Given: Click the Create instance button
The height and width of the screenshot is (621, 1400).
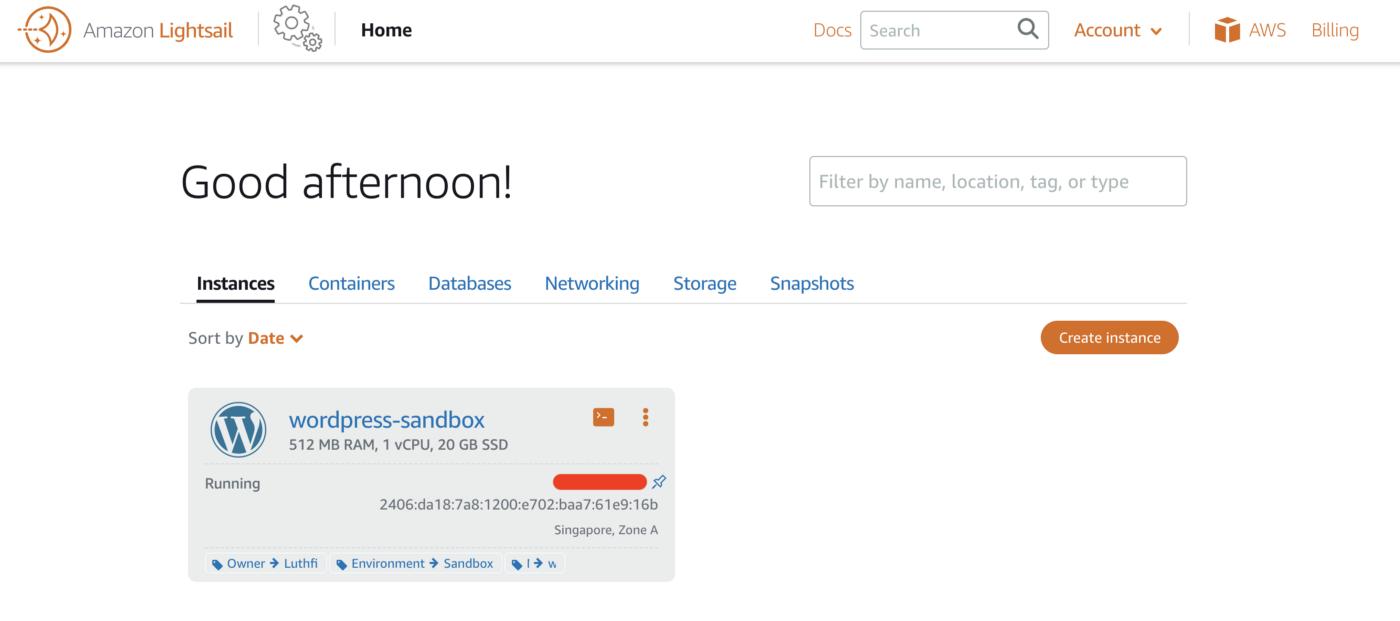Looking at the screenshot, I should (1109, 337).
